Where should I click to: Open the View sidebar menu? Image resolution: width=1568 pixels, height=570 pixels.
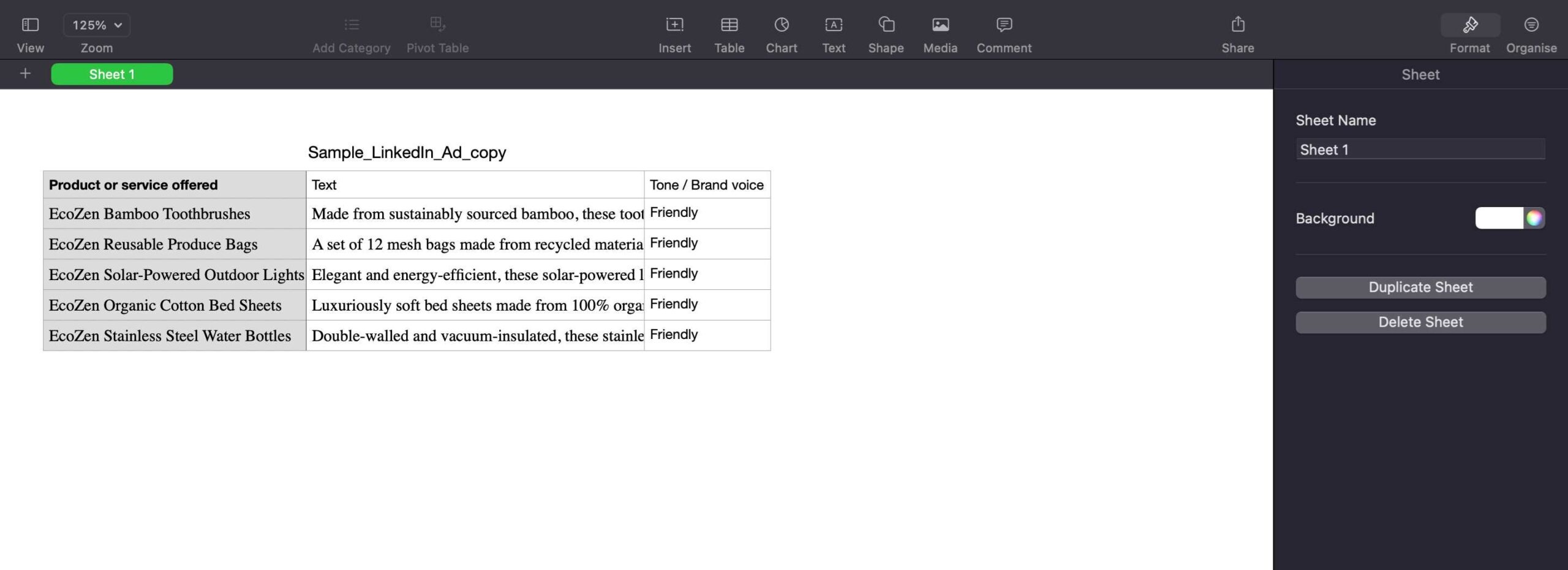pyautogui.click(x=30, y=25)
